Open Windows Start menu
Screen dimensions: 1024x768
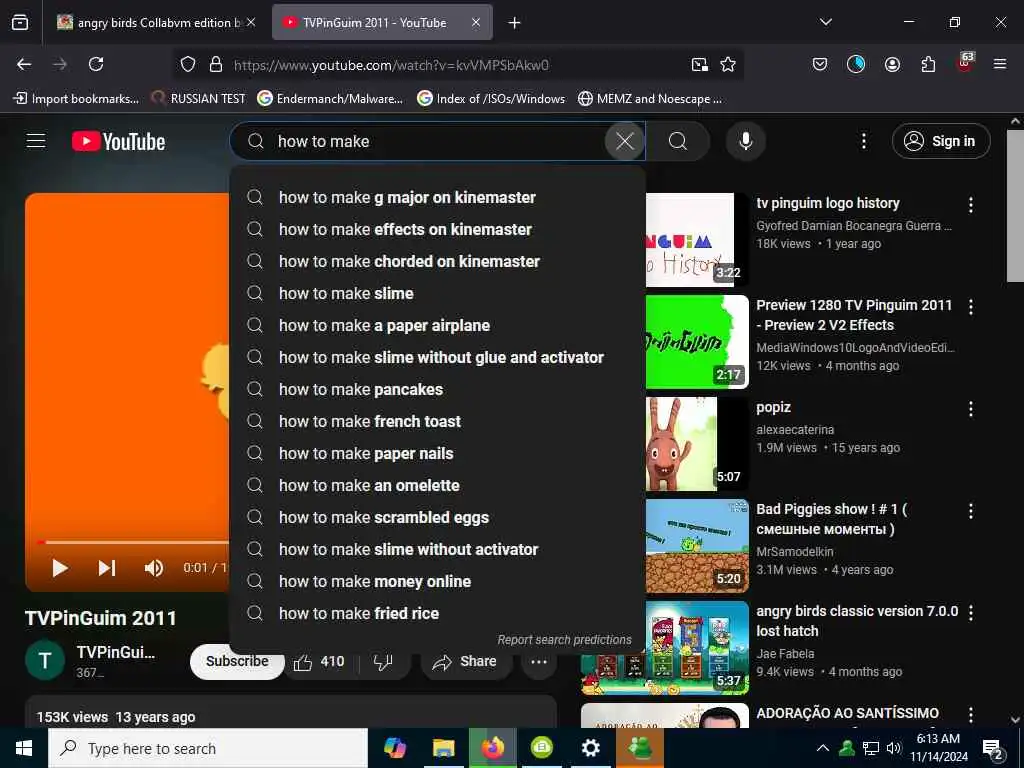pos(24,748)
